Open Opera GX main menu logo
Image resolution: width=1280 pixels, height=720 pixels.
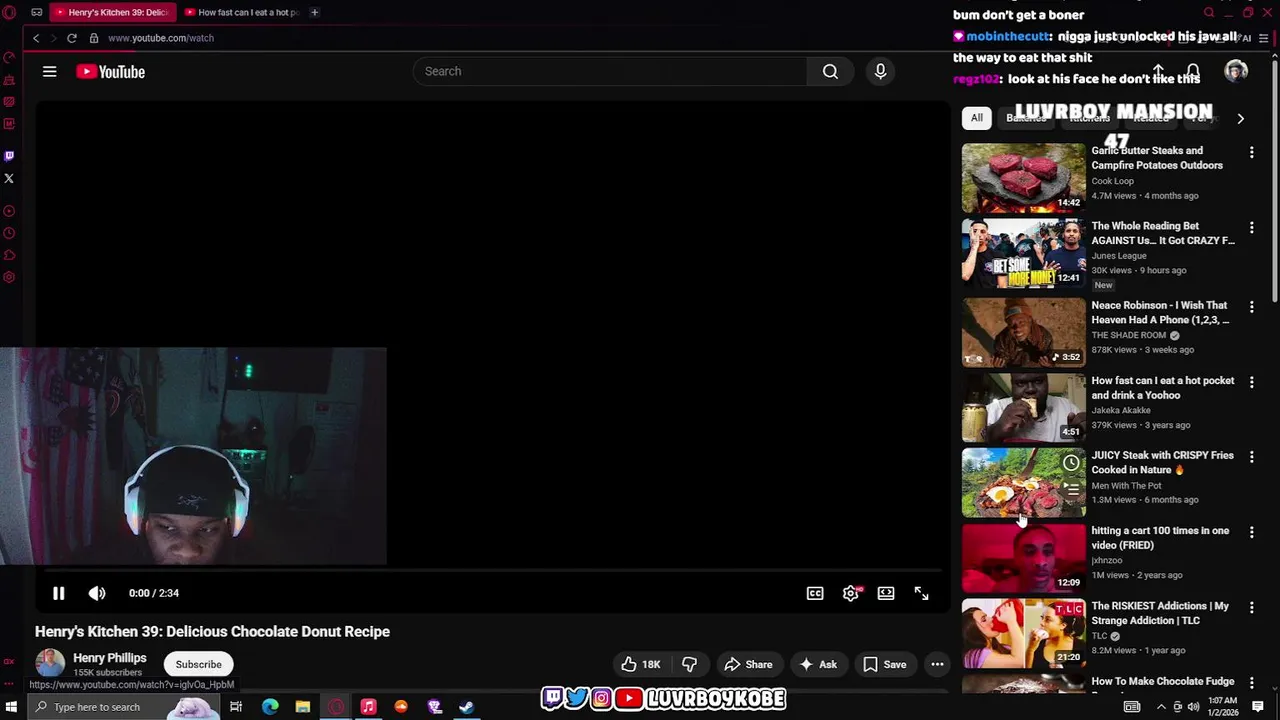(9, 12)
